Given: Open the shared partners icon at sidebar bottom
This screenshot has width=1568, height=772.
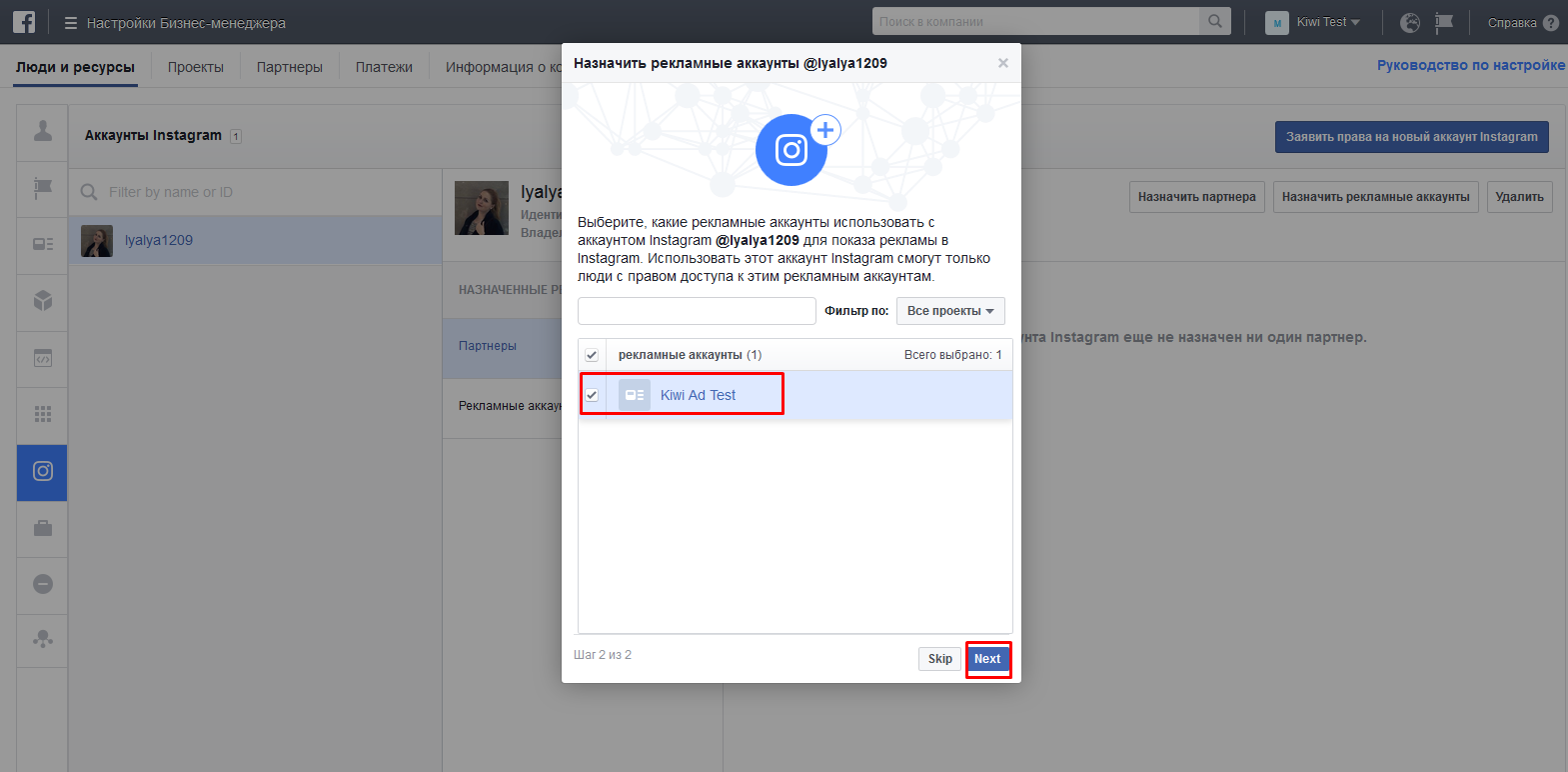Looking at the screenshot, I should (x=42, y=640).
